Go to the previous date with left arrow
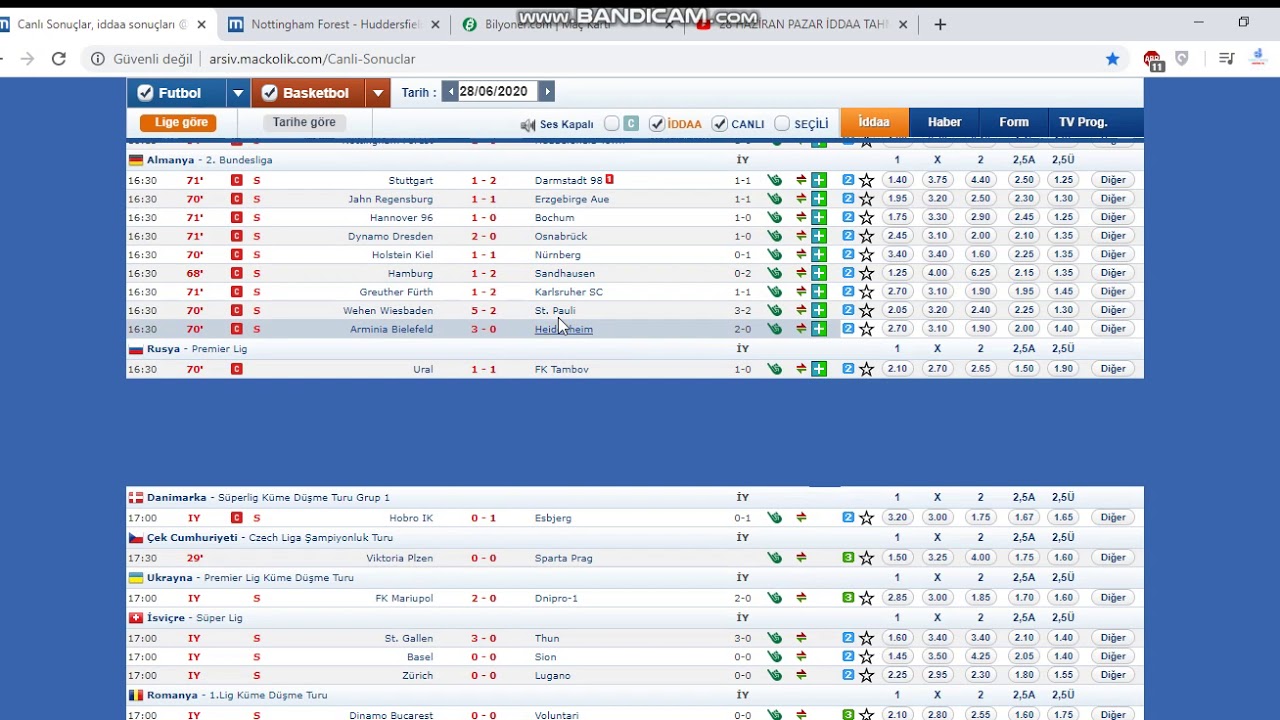Viewport: 1280px width, 720px height. tap(451, 92)
